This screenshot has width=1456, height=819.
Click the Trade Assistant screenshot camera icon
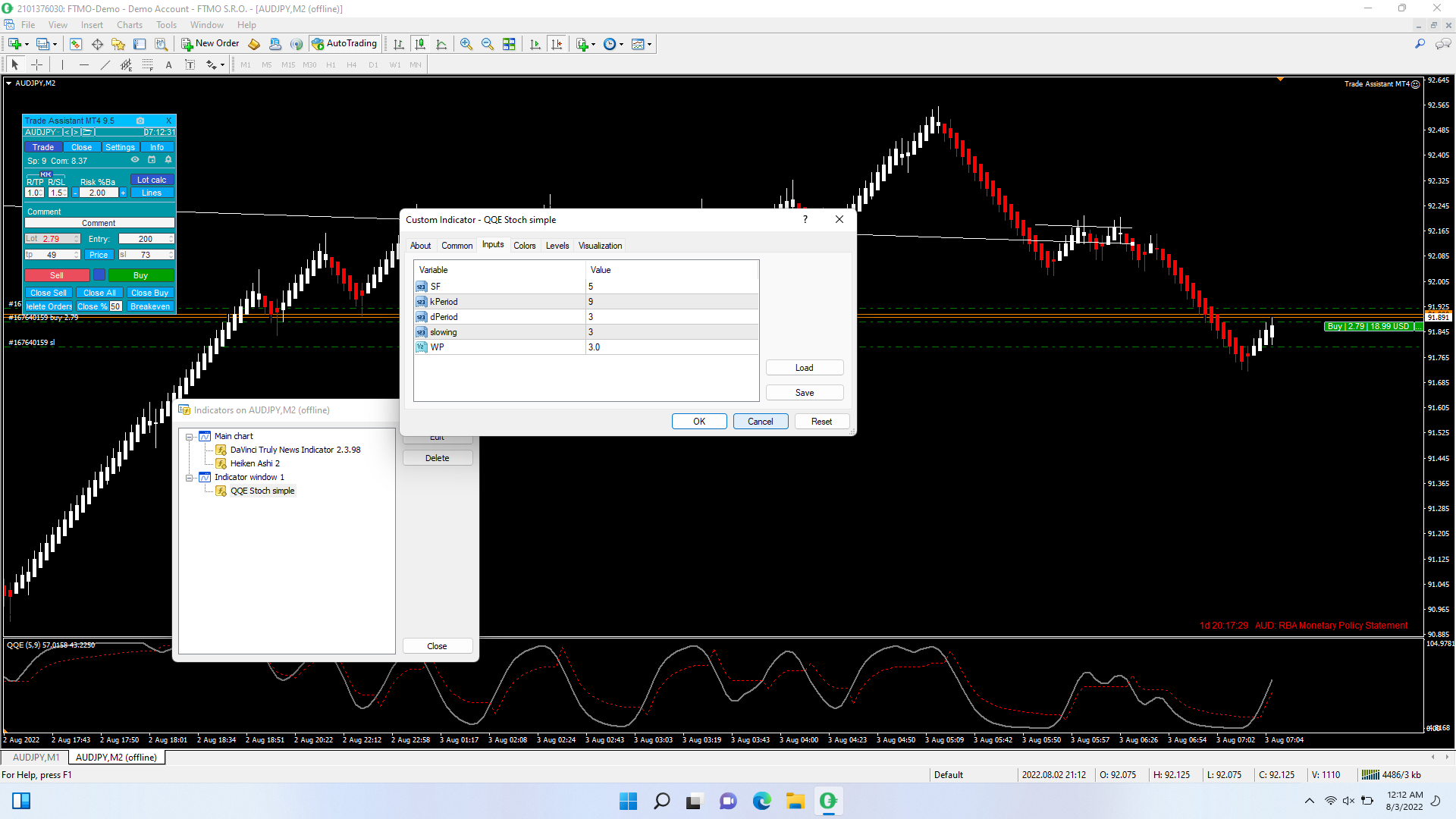[140, 121]
